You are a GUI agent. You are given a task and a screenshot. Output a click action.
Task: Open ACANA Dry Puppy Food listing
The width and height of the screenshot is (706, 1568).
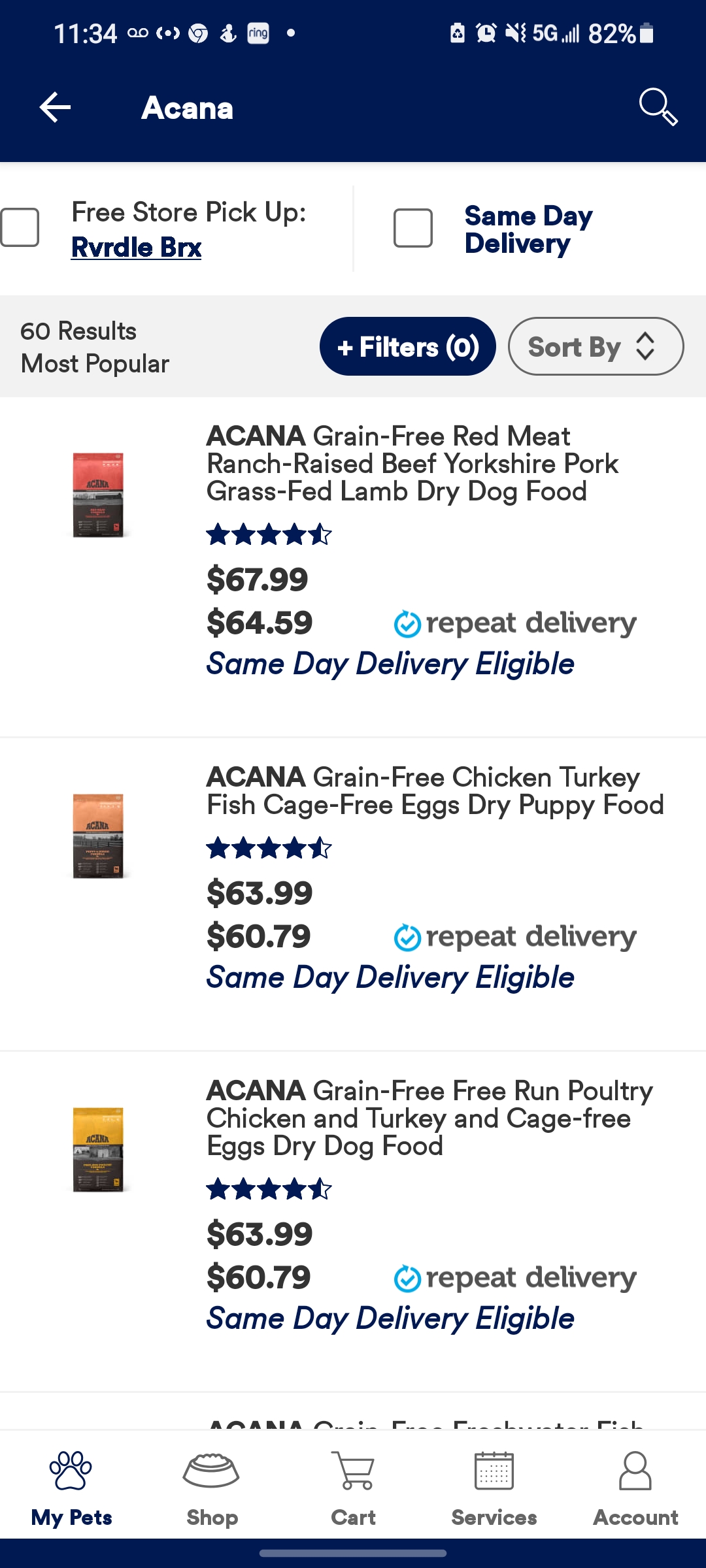point(435,791)
